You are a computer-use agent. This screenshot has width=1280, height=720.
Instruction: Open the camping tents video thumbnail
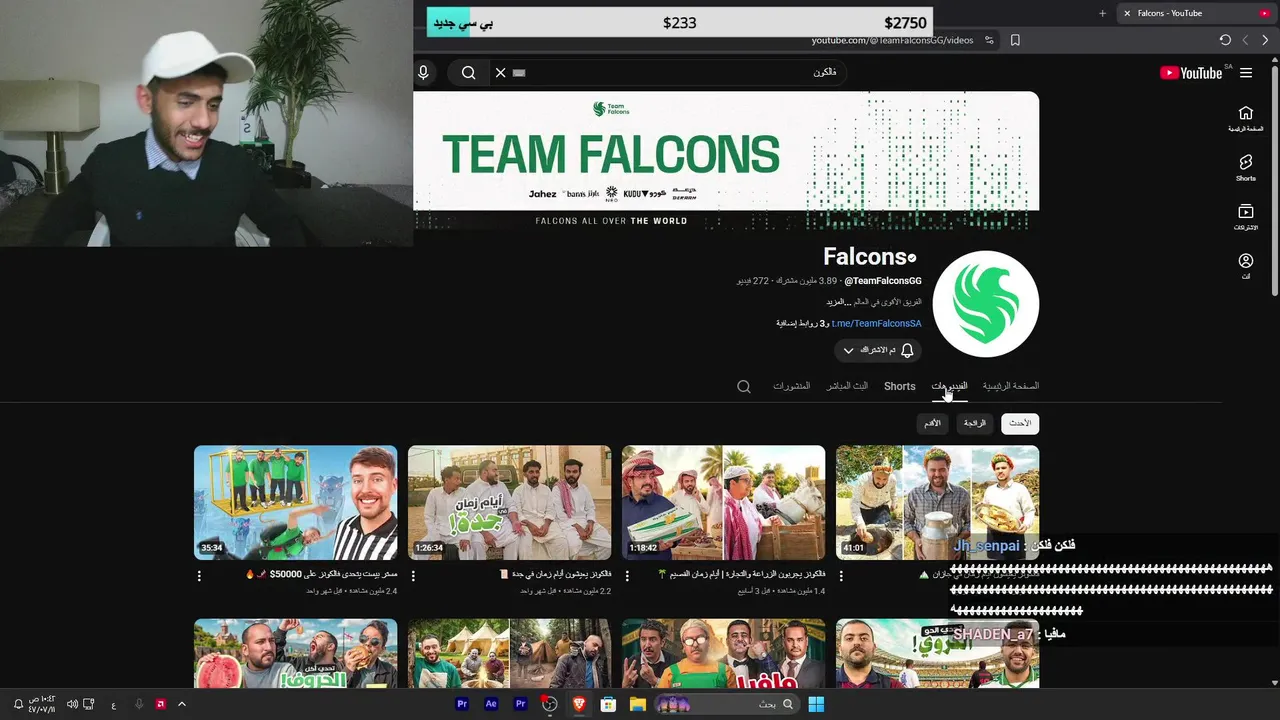[x=509, y=653]
